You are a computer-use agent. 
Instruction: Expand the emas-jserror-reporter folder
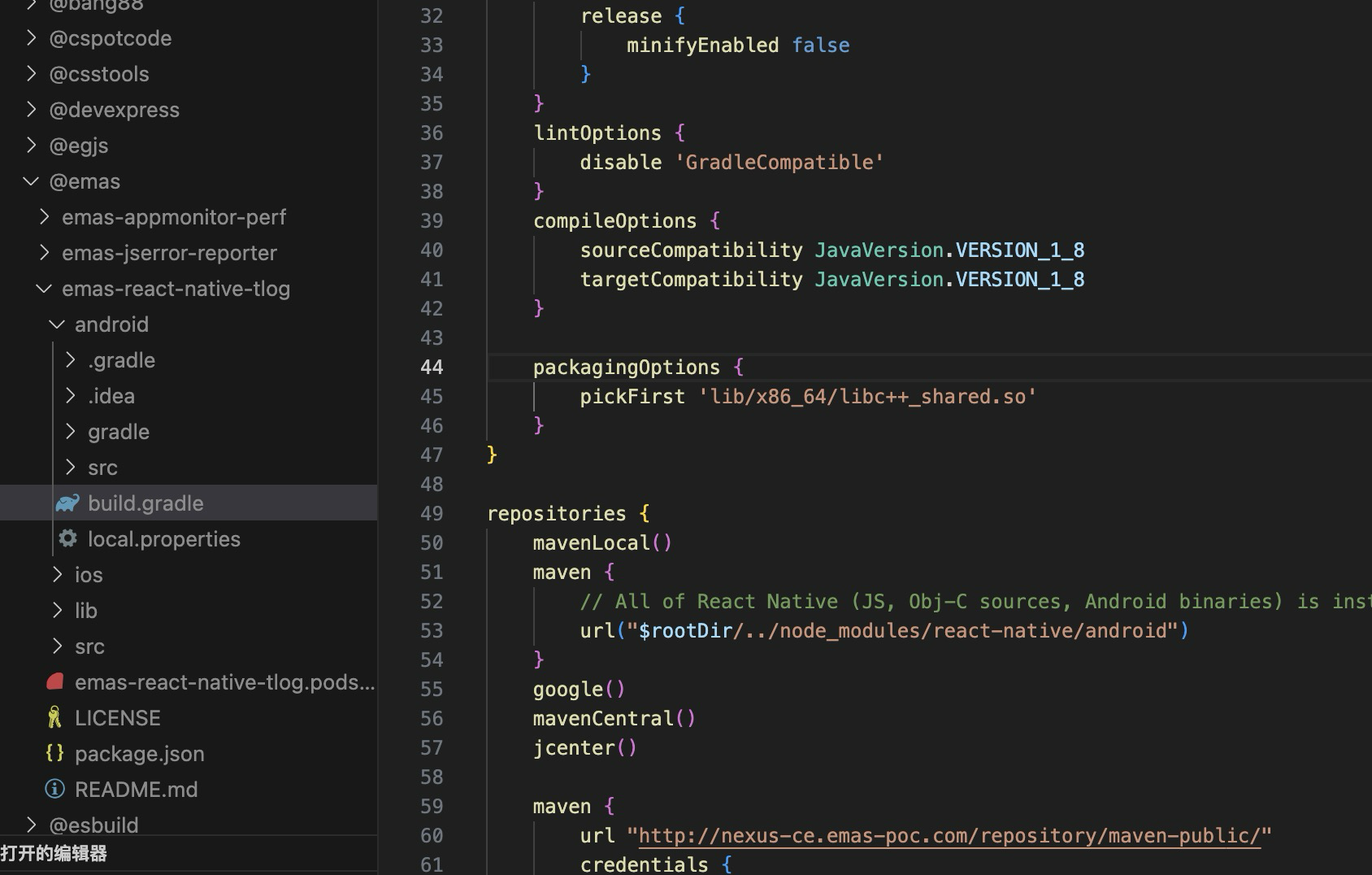tap(44, 253)
